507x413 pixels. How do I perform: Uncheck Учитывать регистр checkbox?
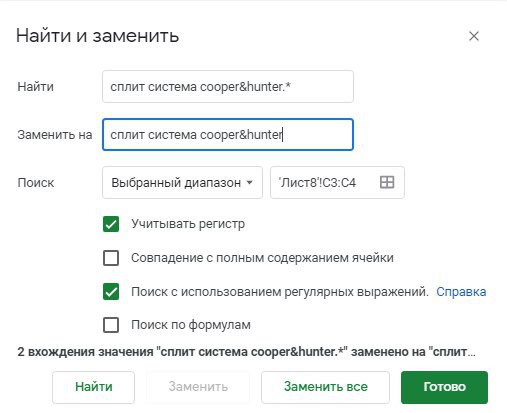[111, 224]
